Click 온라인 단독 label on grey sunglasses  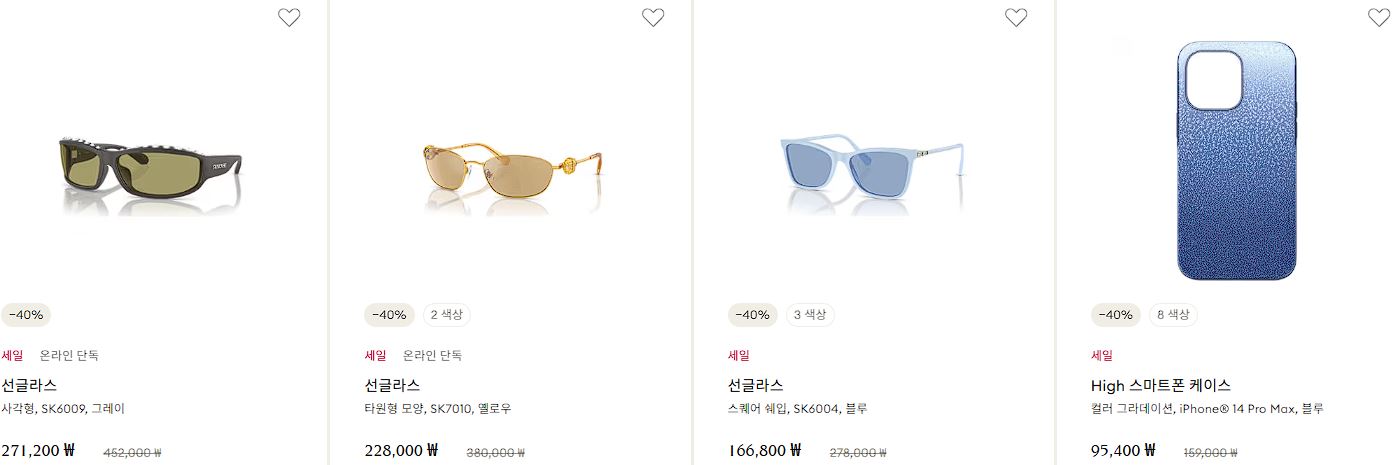tap(69, 355)
